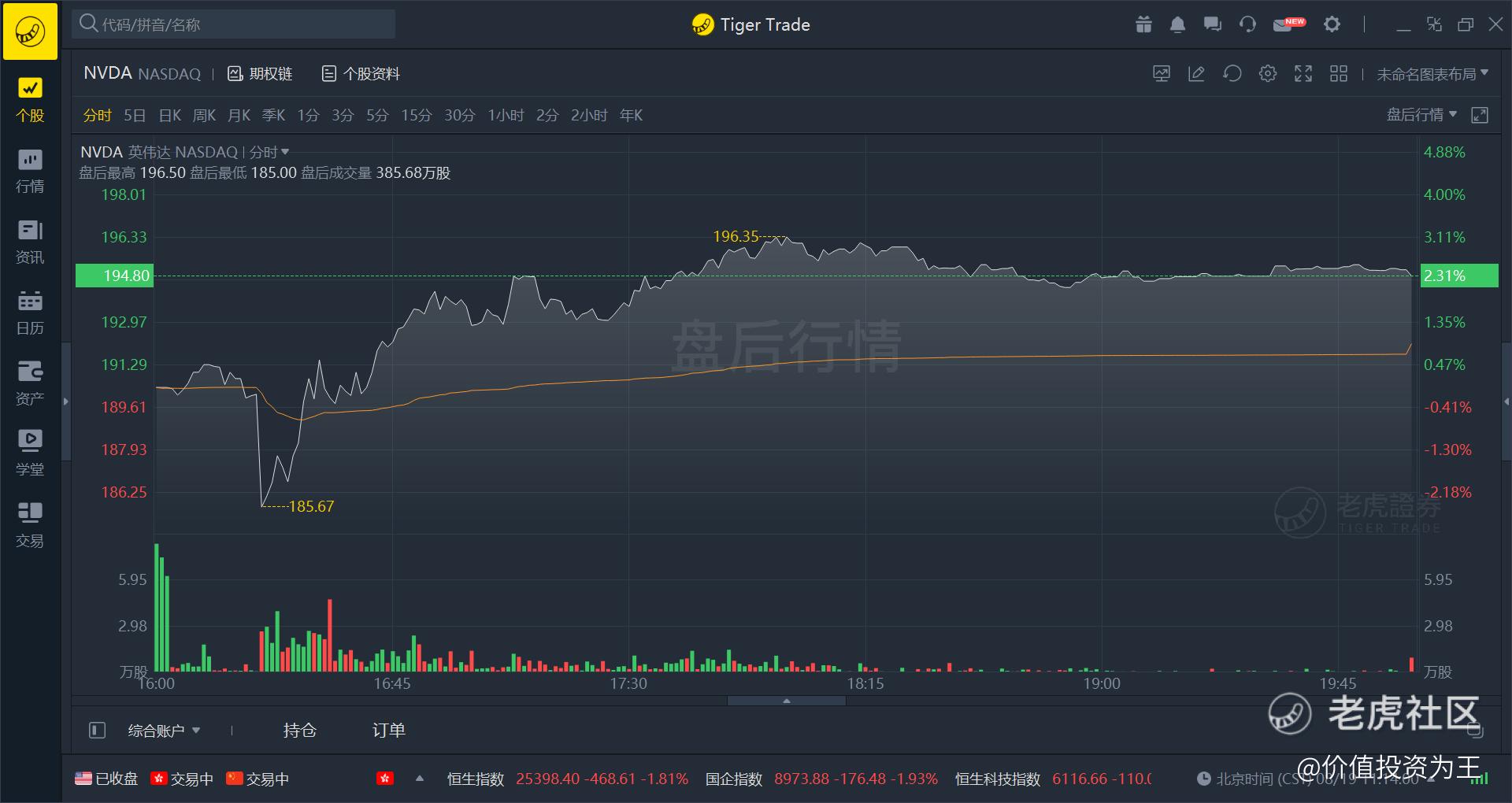Open the 交易 trading section
1512x803 pixels.
click(x=30, y=525)
